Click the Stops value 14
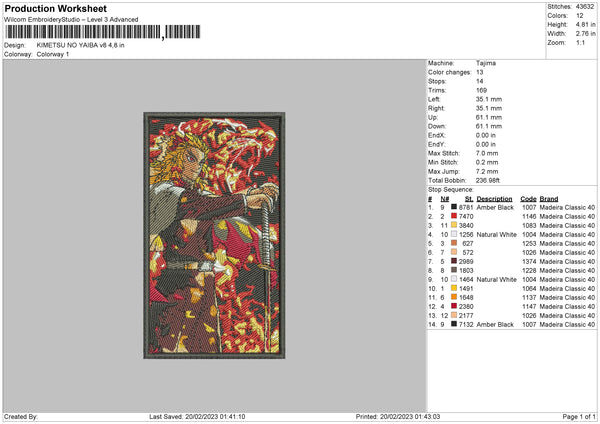This screenshot has width=600, height=424. tap(480, 81)
